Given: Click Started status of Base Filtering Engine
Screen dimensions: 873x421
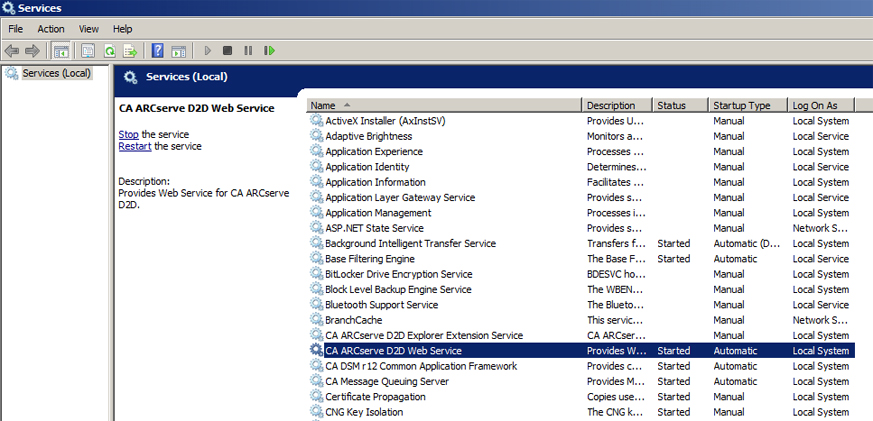Looking at the screenshot, I should [x=673, y=258].
